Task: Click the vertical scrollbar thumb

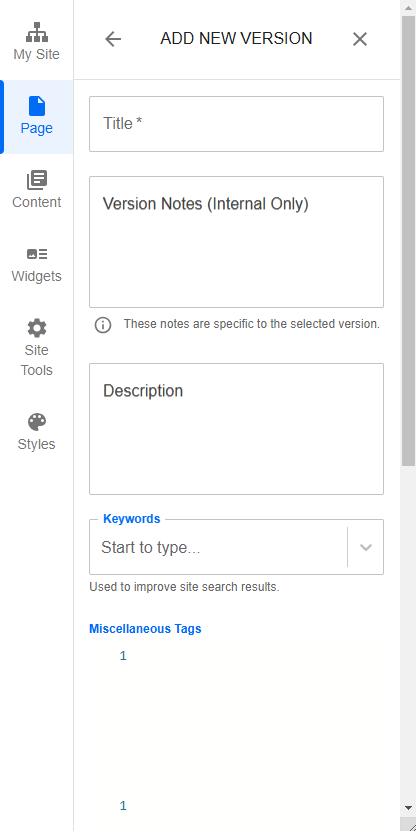Action: pos(409,241)
